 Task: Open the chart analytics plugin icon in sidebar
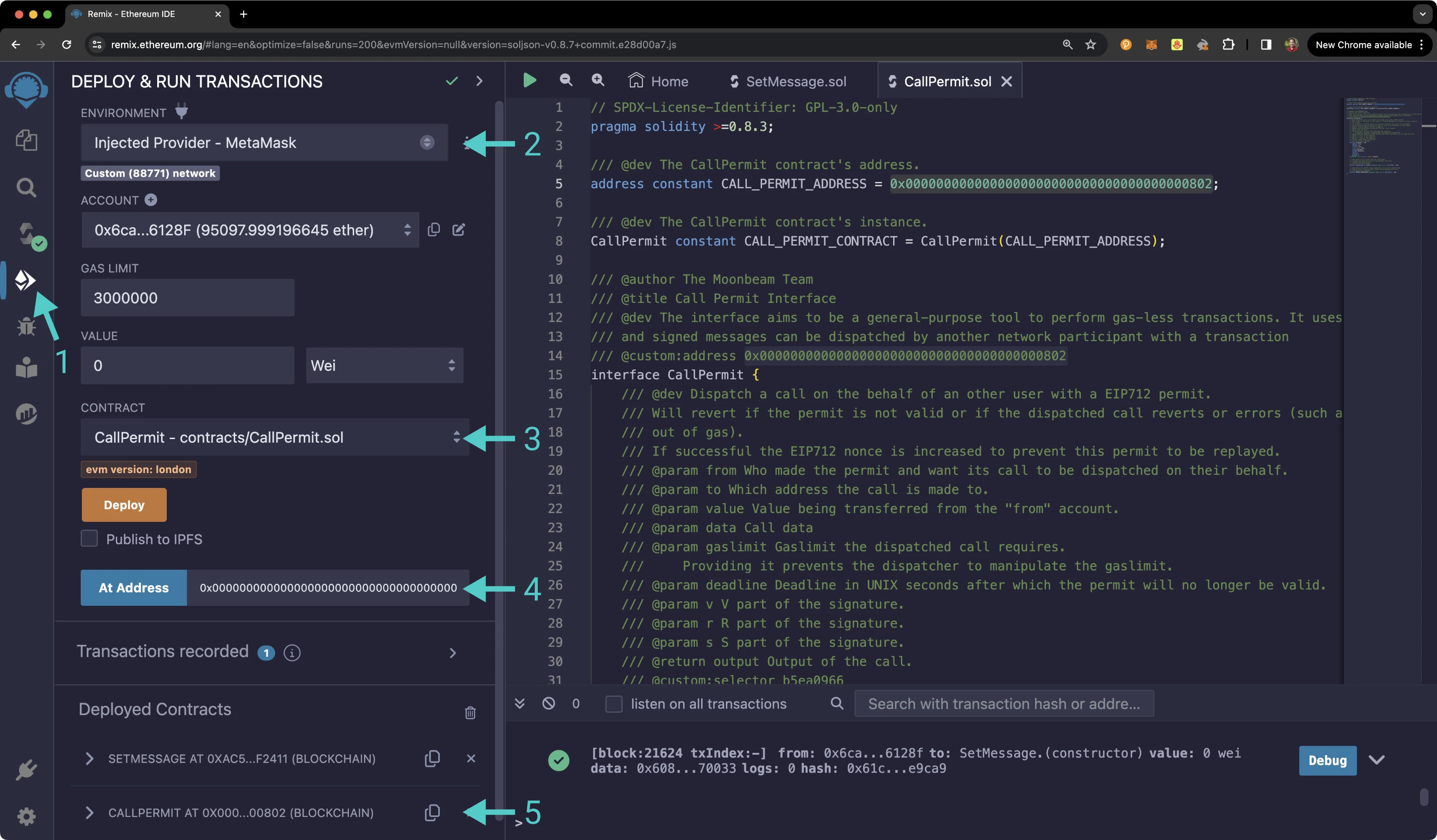coord(26,414)
